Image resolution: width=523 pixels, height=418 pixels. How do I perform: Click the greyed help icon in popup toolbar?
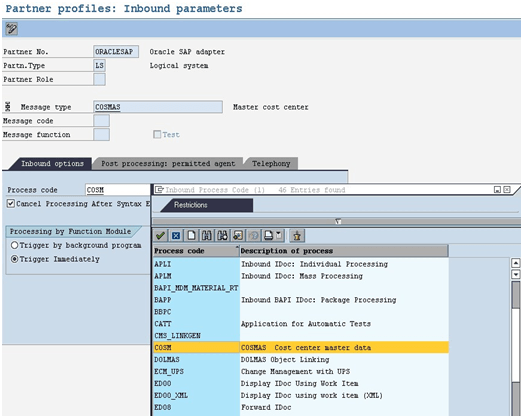point(253,236)
